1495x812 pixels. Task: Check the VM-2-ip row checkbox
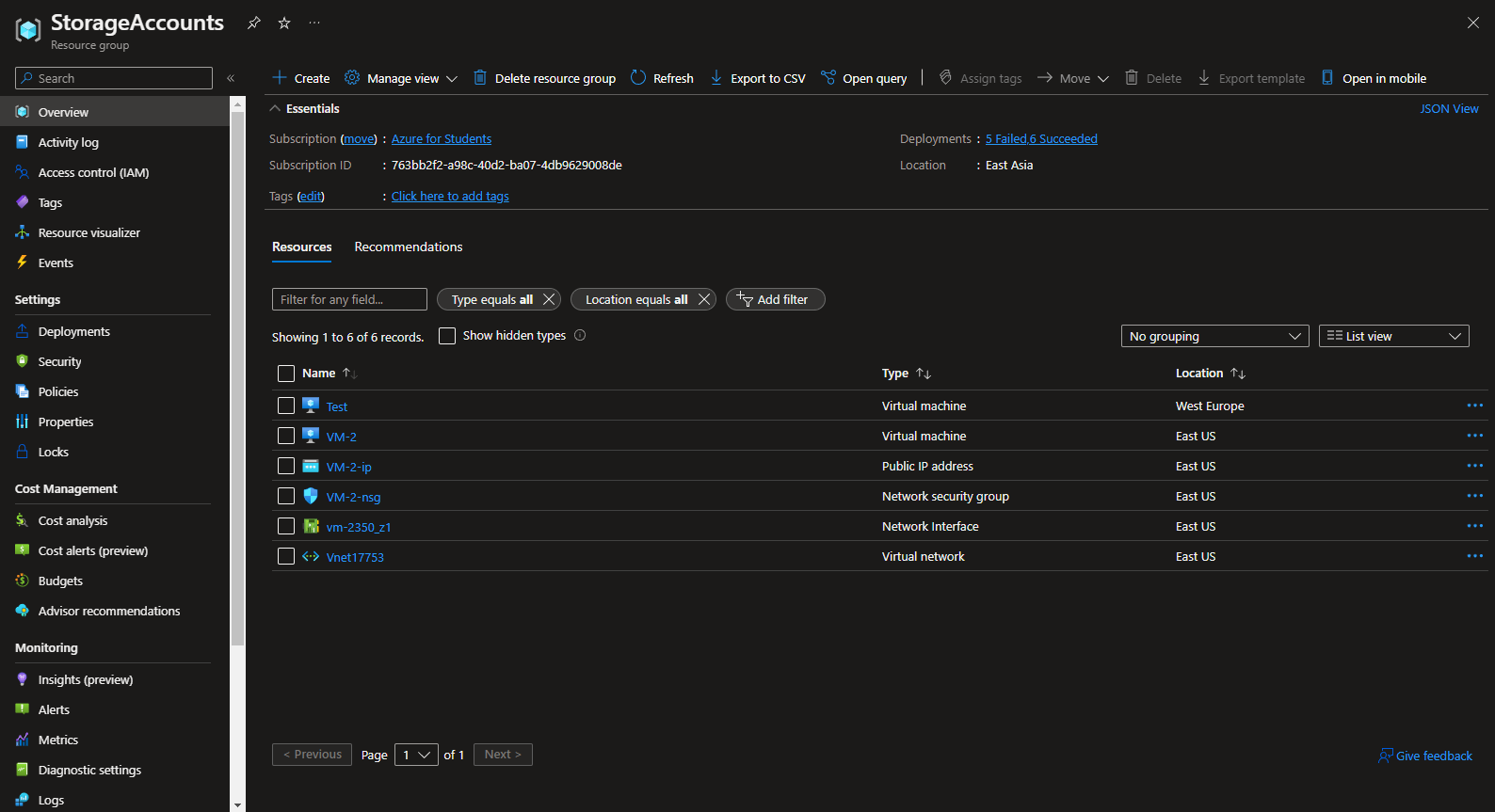tap(286, 466)
